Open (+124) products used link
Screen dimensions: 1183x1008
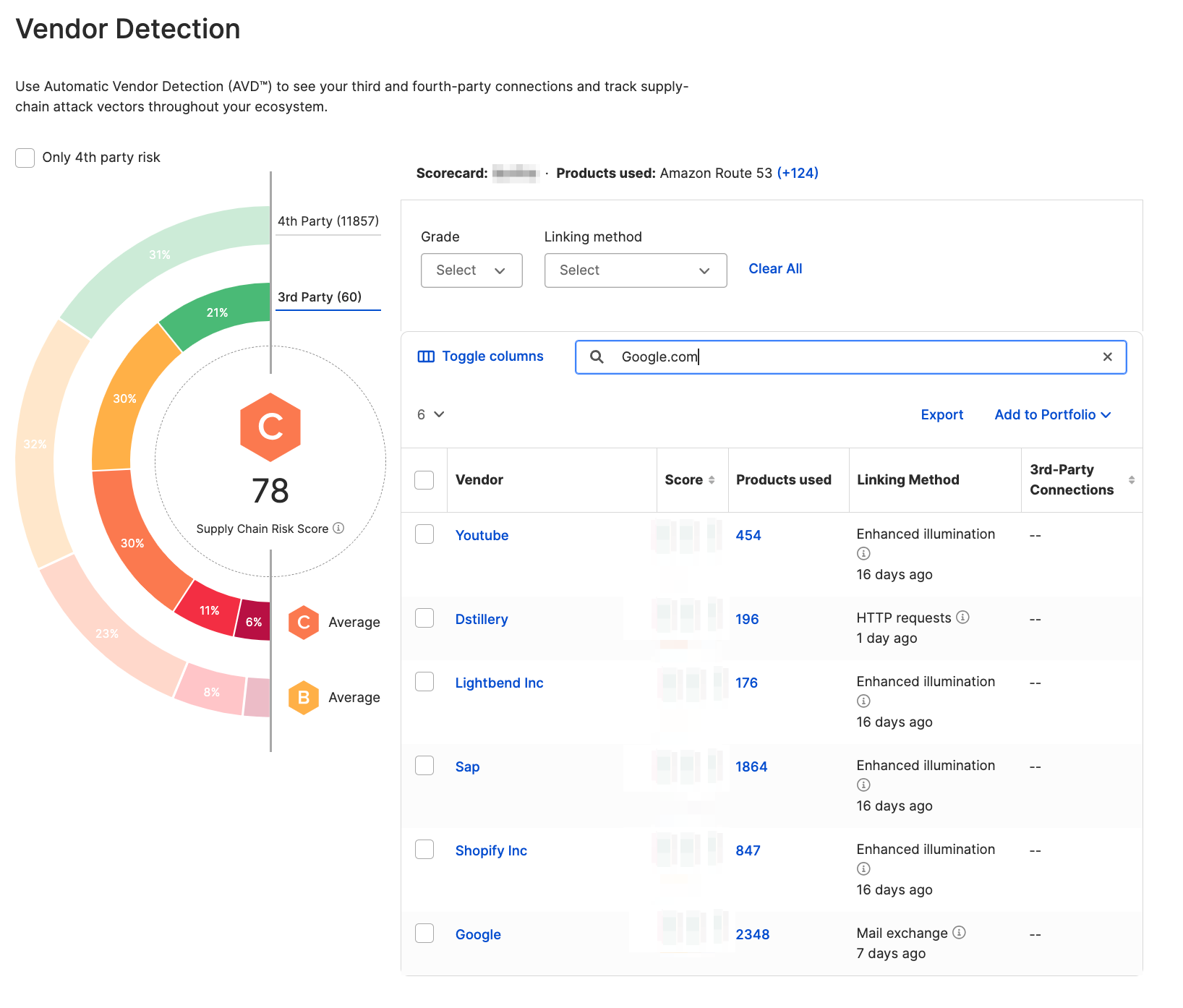click(798, 173)
